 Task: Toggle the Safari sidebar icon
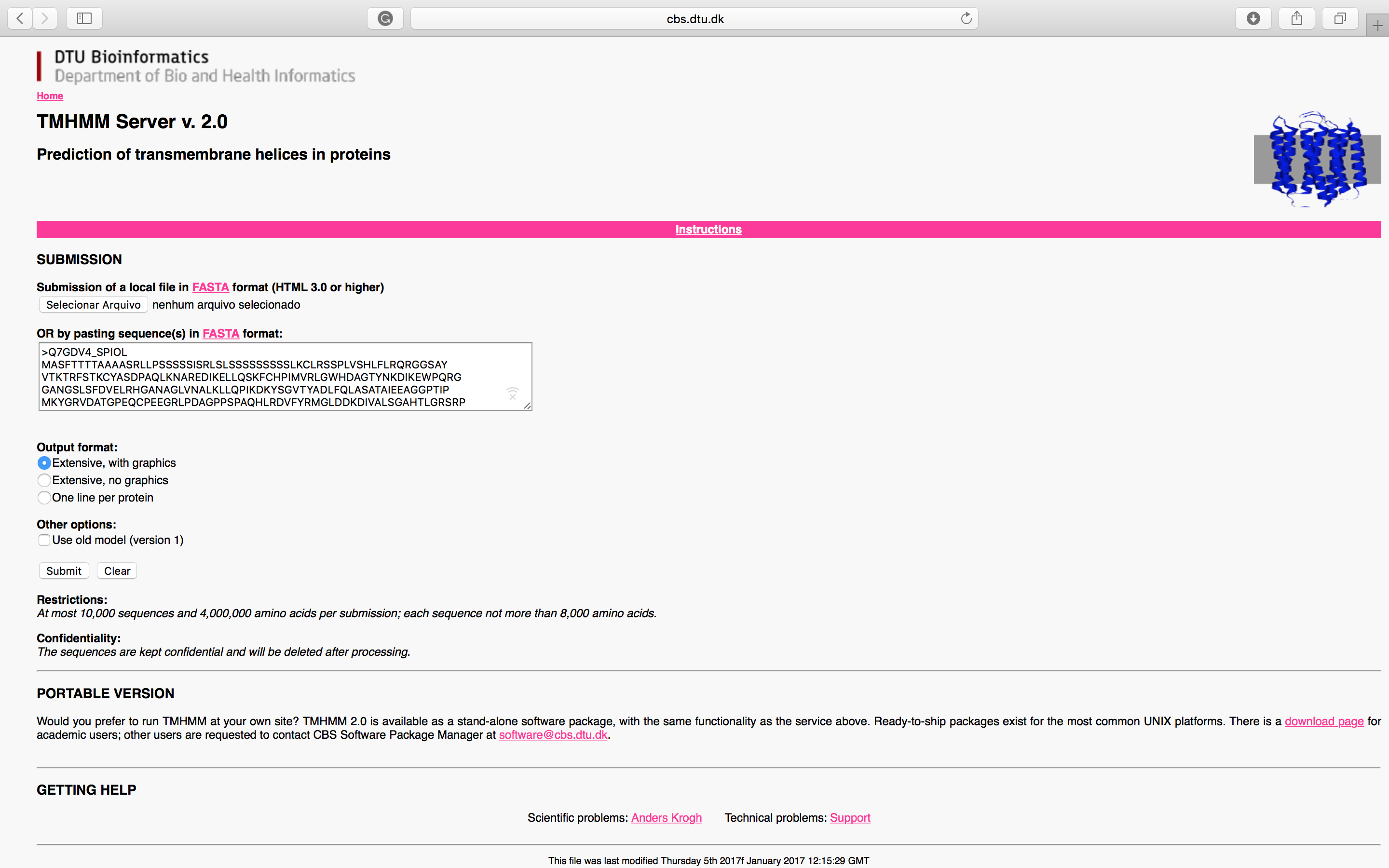click(84, 18)
